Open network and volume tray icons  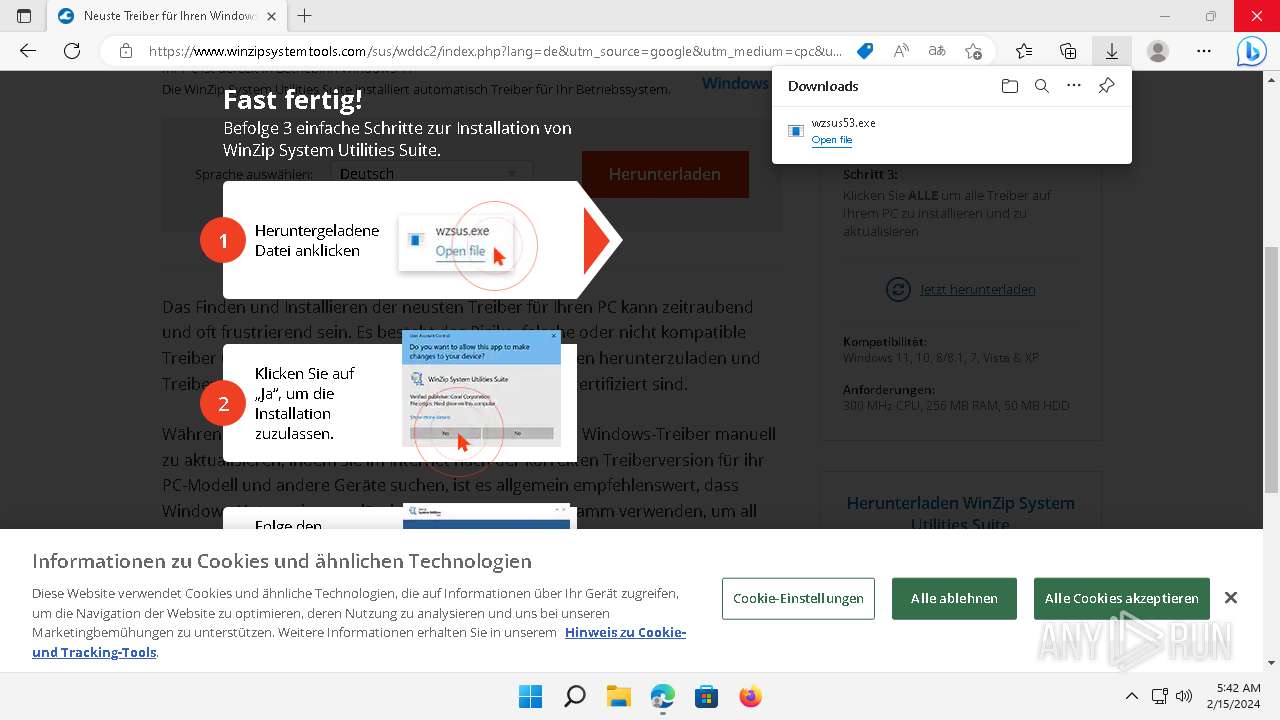click(x=1172, y=696)
